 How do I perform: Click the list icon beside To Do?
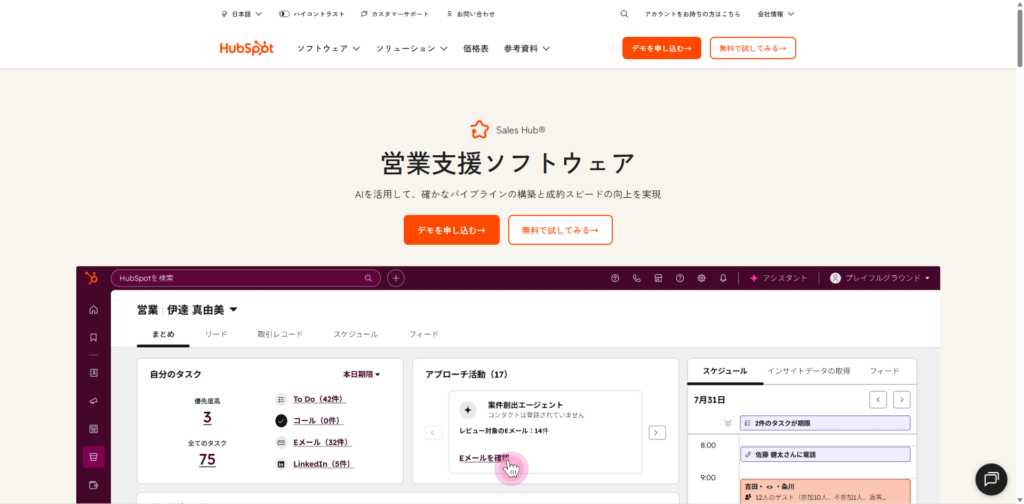pyautogui.click(x=281, y=399)
